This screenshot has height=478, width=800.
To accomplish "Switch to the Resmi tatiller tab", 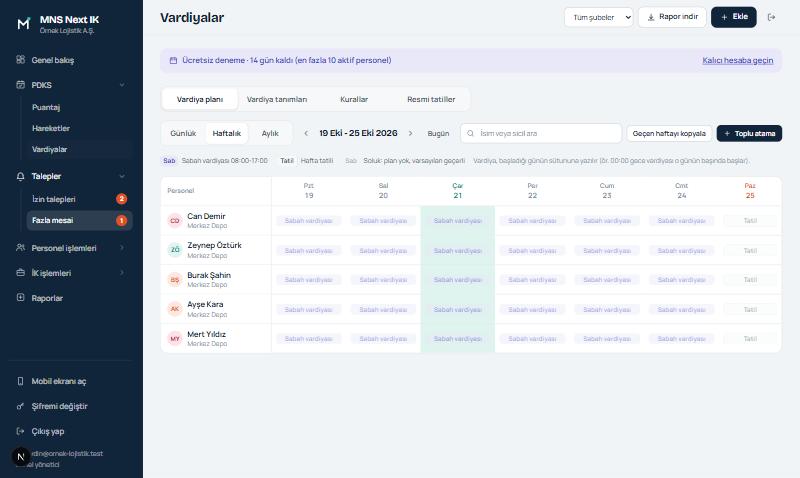I will pos(431,99).
